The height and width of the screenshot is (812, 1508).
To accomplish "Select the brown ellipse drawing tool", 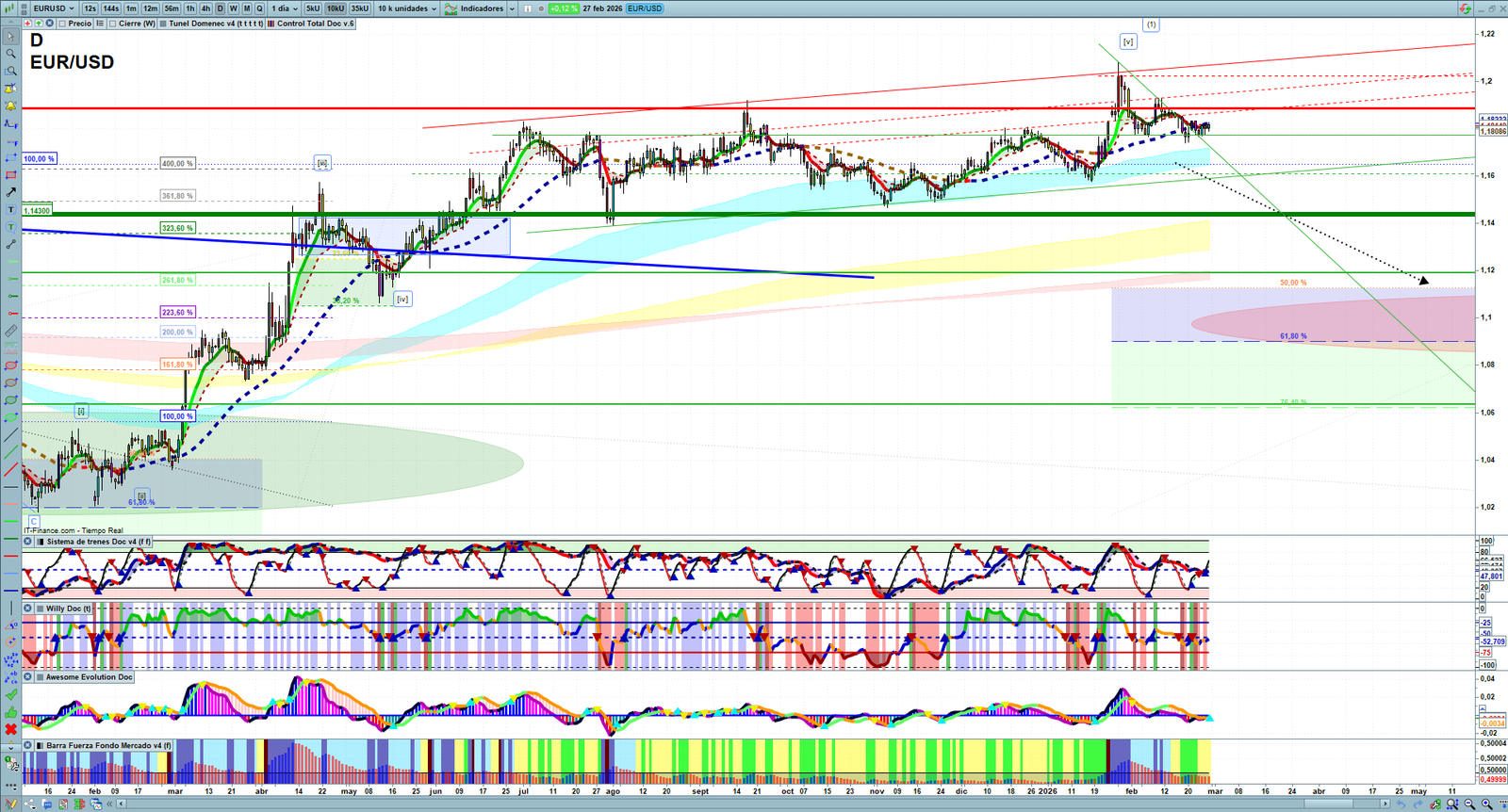I will point(11,382).
